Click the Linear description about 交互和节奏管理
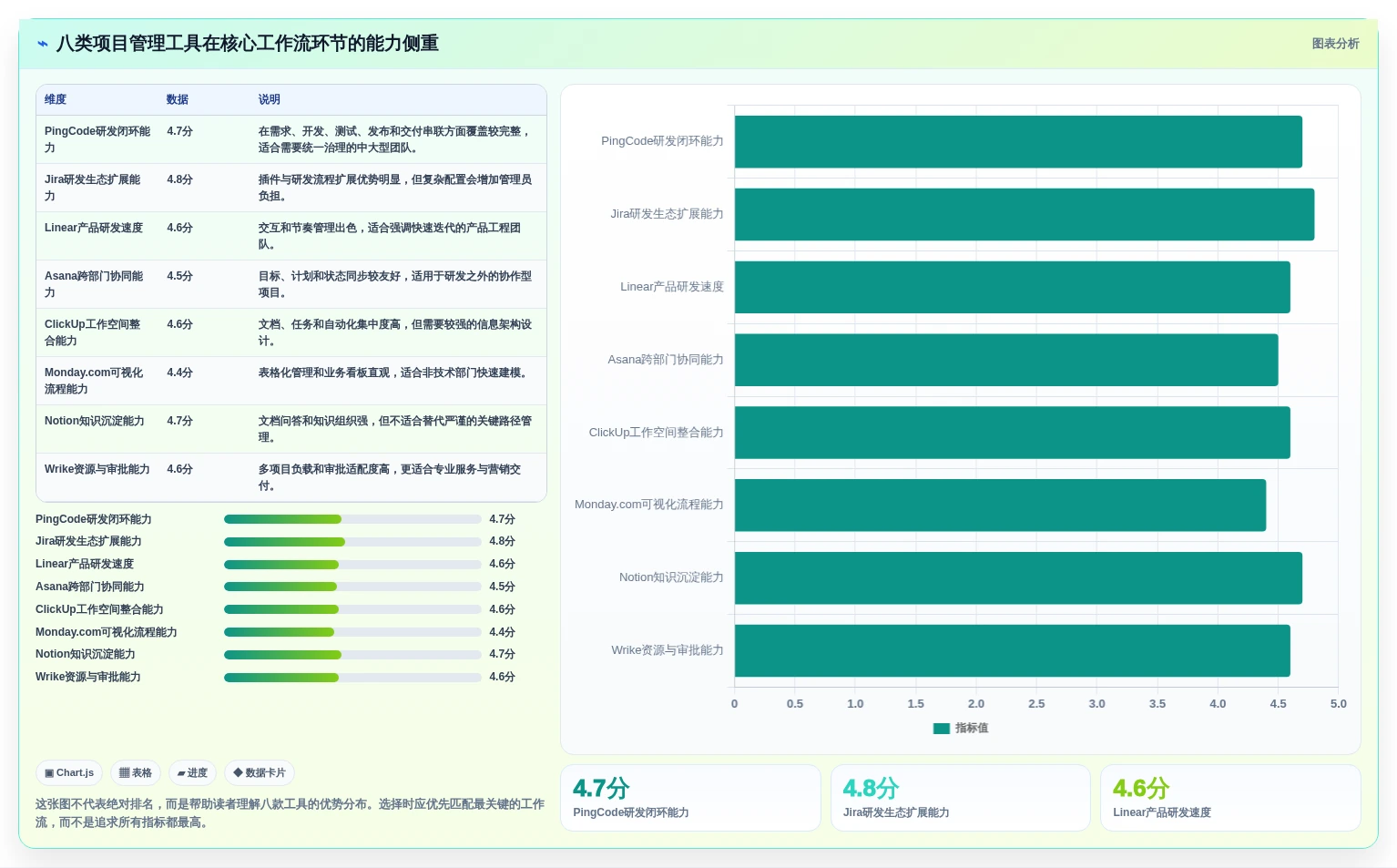The width and height of the screenshot is (1397, 868). (390, 236)
